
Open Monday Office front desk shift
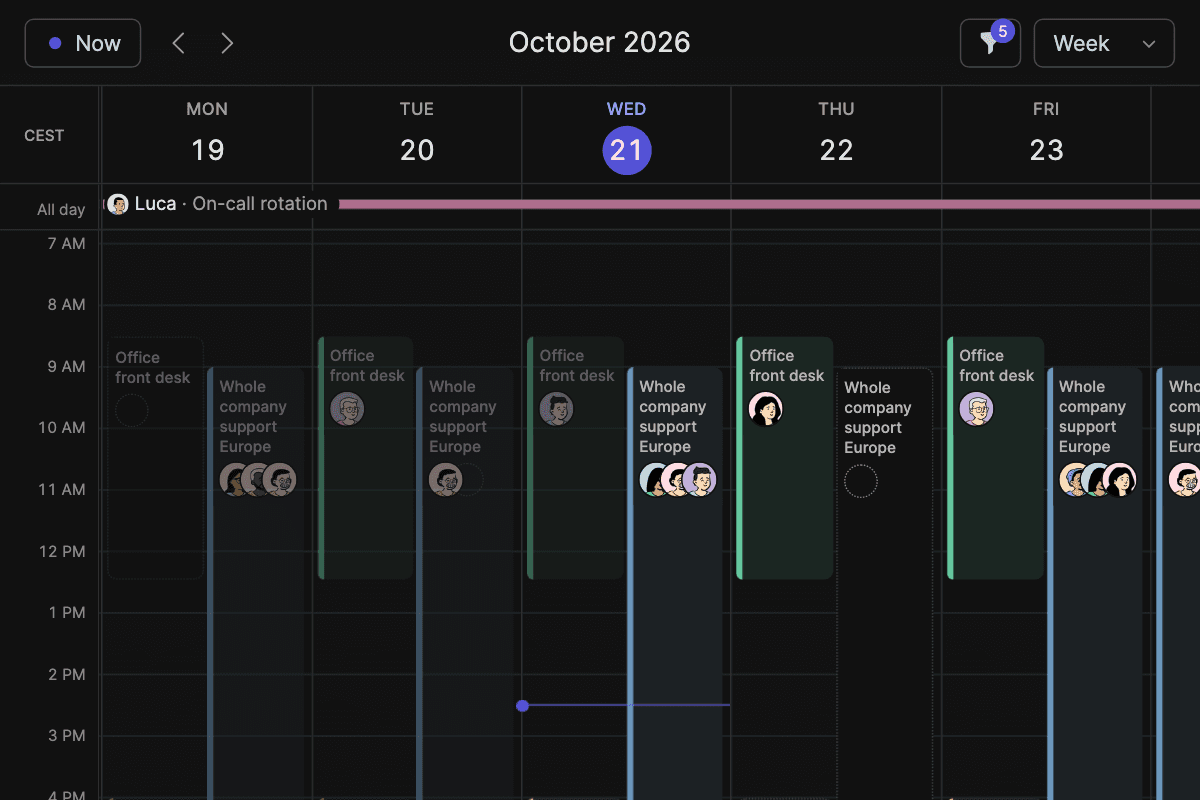[155, 458]
